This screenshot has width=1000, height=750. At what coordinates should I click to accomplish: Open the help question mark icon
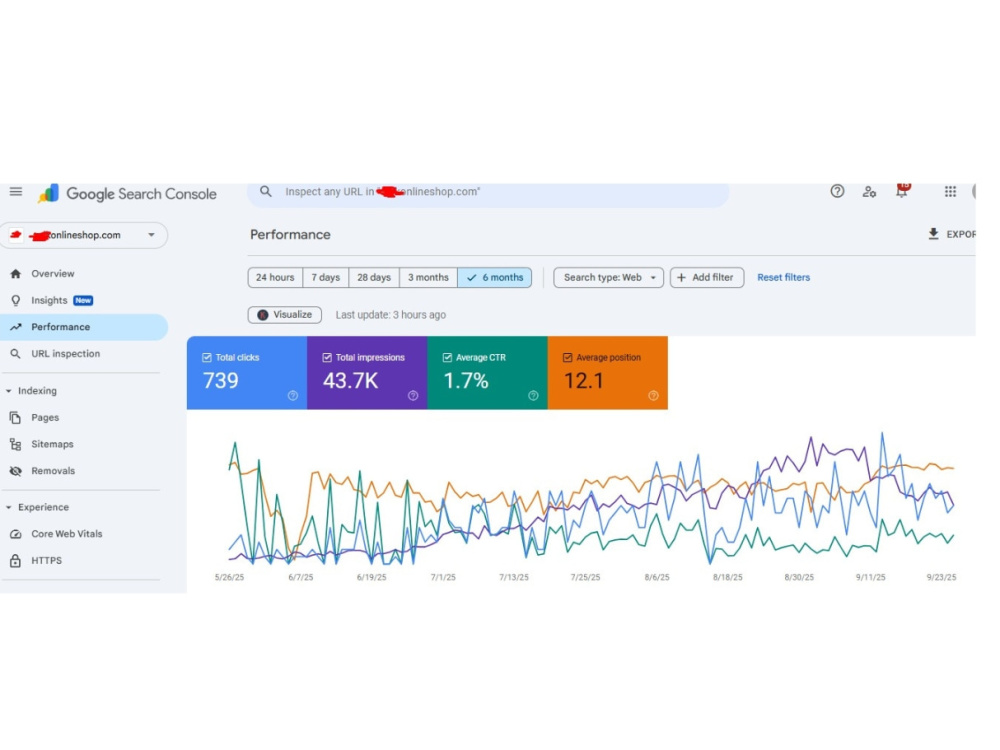point(837,191)
